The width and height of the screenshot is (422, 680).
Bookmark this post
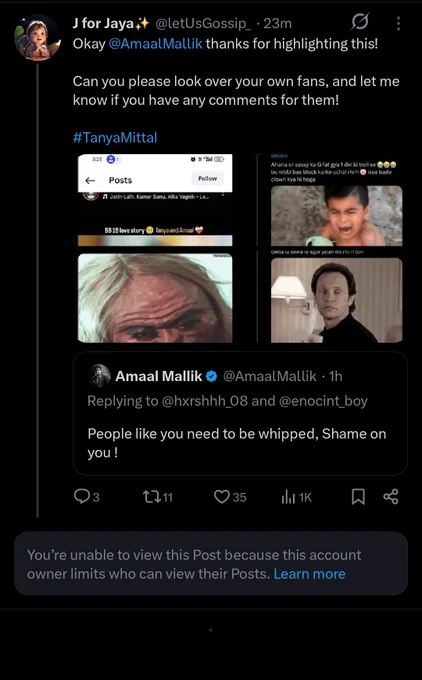click(358, 497)
